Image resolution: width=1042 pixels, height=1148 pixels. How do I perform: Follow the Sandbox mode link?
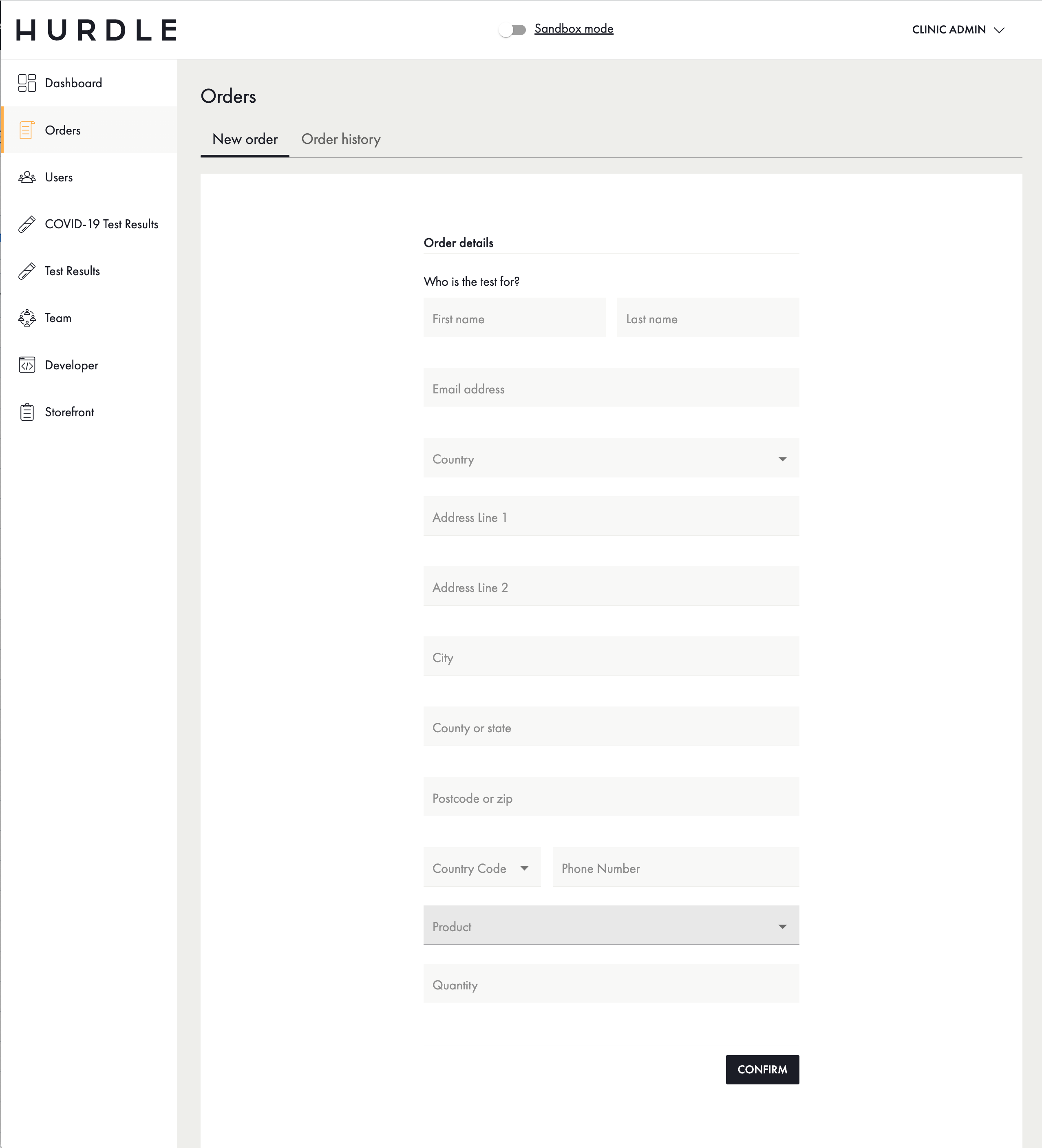point(573,29)
